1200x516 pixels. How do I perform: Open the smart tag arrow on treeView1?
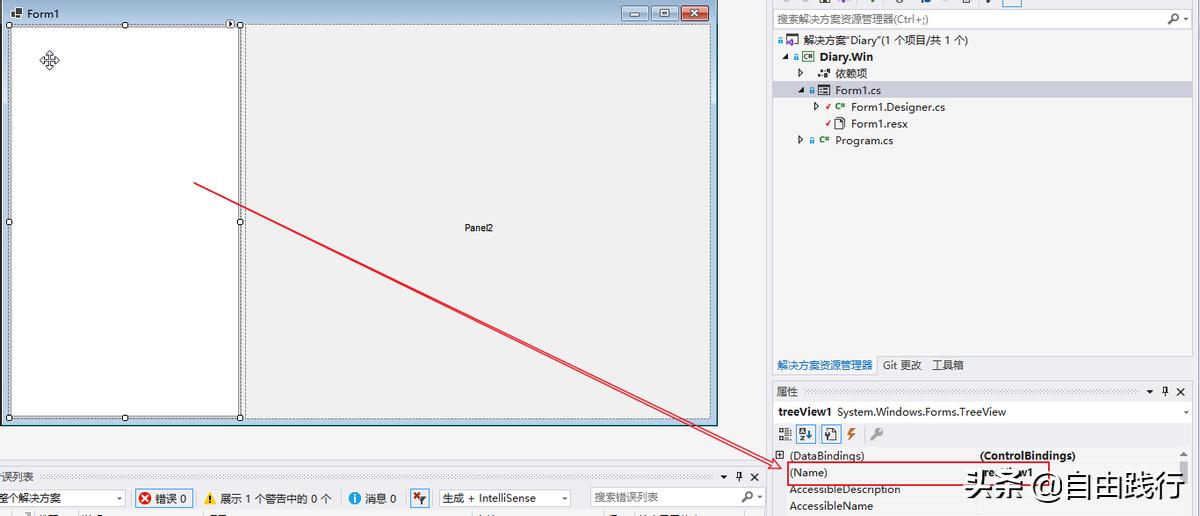231,23
